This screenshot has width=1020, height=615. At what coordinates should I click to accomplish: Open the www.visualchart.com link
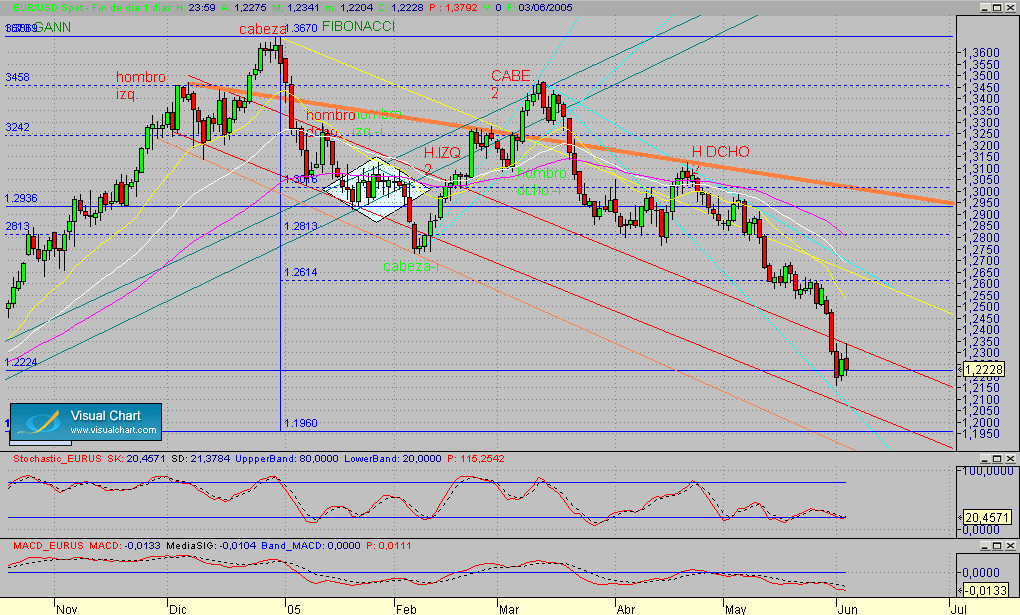tap(113, 430)
